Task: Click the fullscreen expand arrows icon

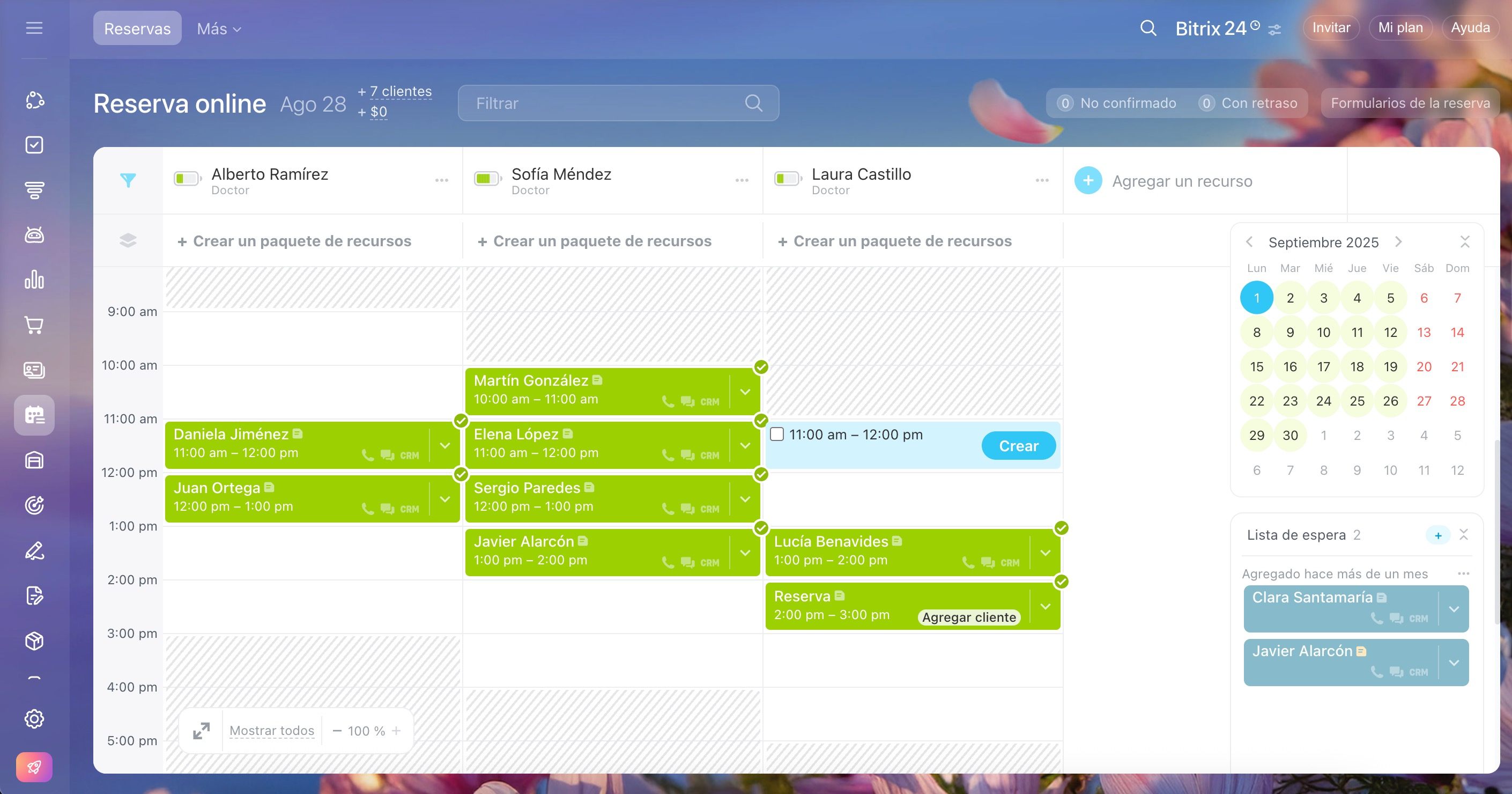Action: point(201,731)
